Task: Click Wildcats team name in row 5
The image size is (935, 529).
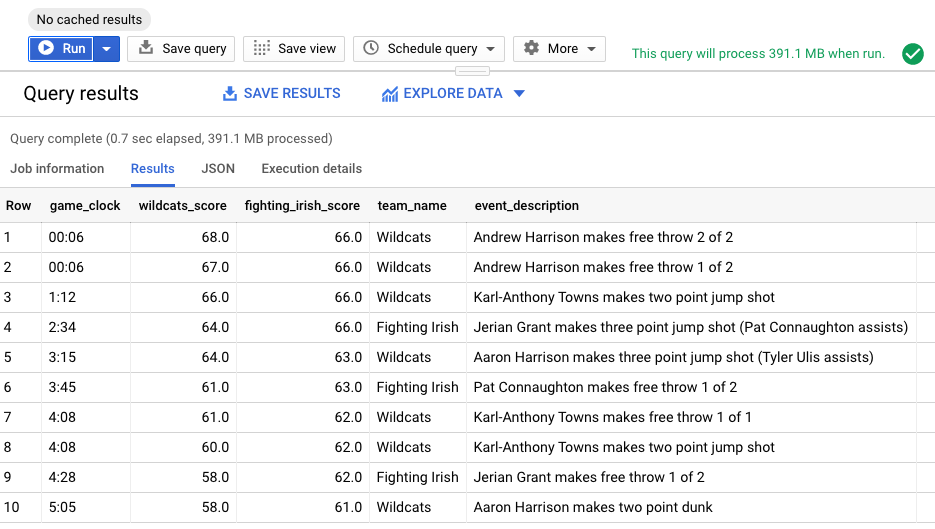Action: (x=404, y=357)
